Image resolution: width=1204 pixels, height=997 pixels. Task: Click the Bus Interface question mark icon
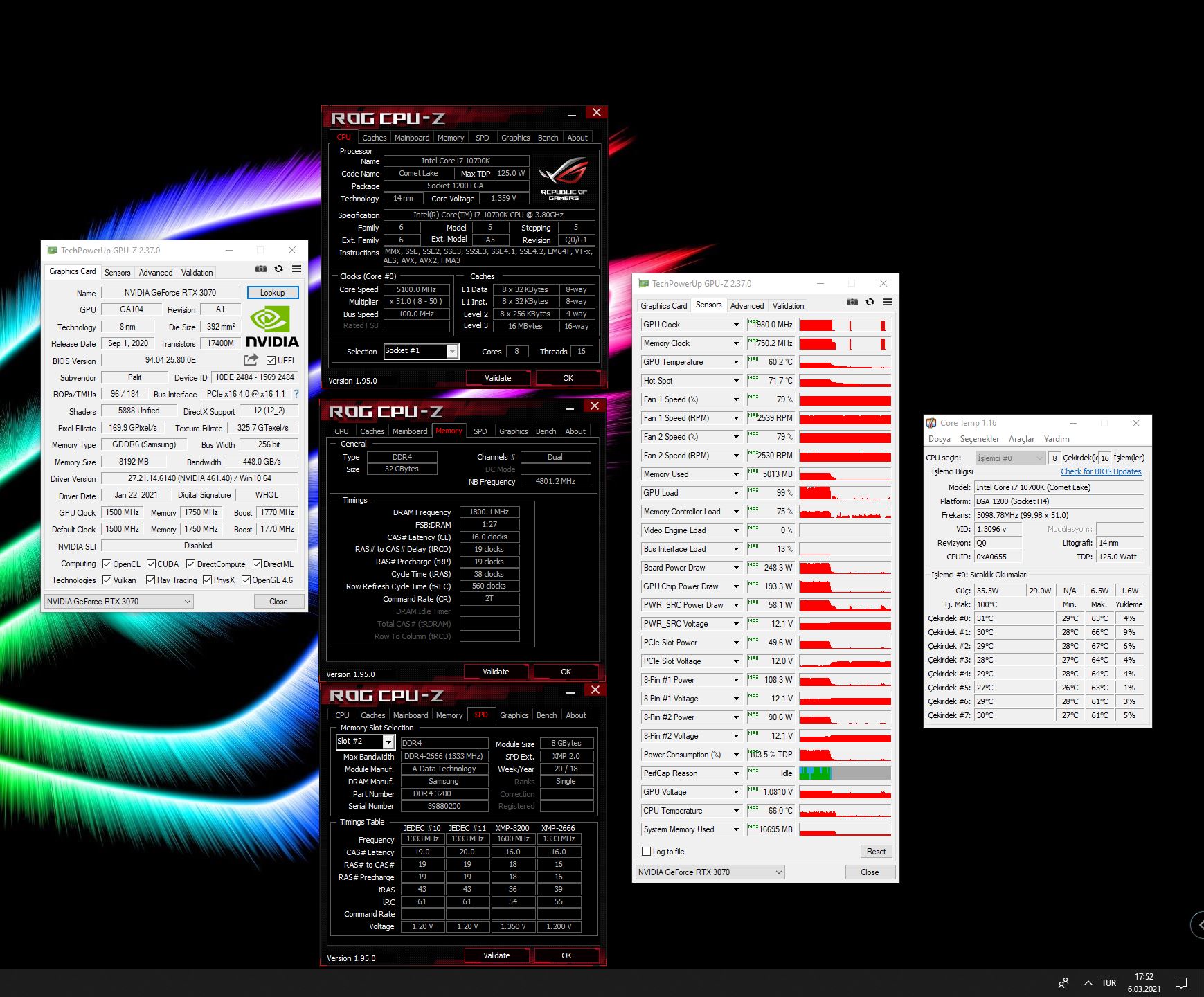tap(296, 394)
